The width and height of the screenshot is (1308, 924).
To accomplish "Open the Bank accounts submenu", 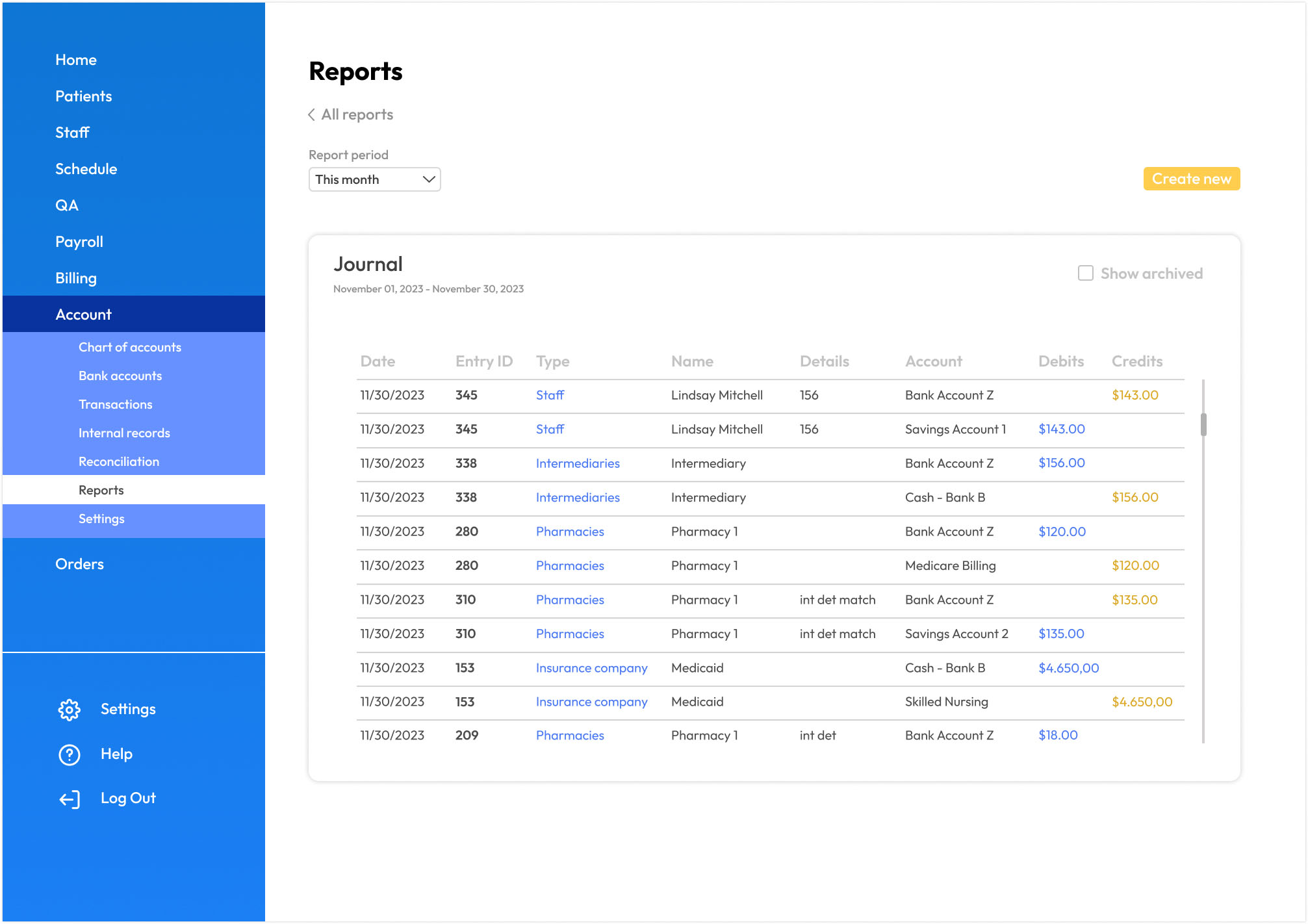I will tap(120, 376).
